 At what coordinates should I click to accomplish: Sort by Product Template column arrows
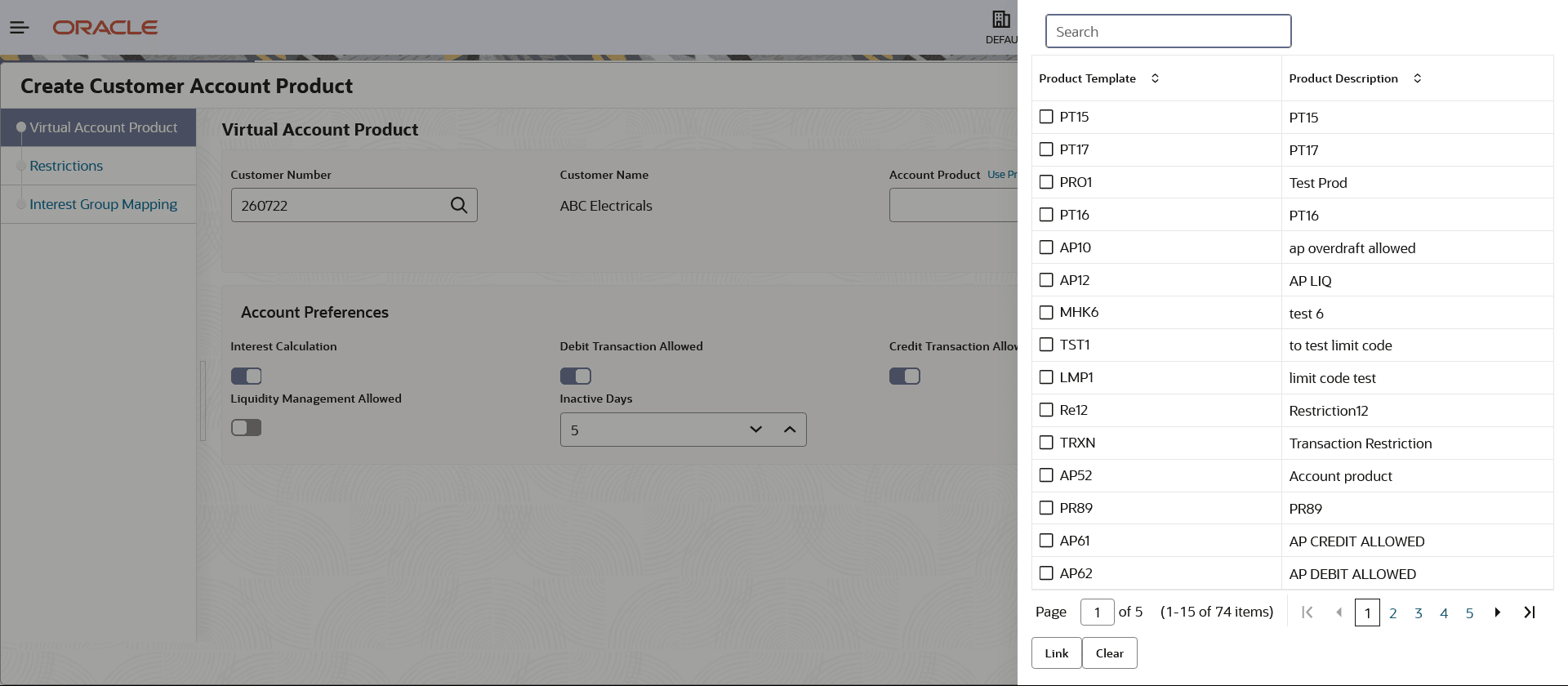point(1155,78)
